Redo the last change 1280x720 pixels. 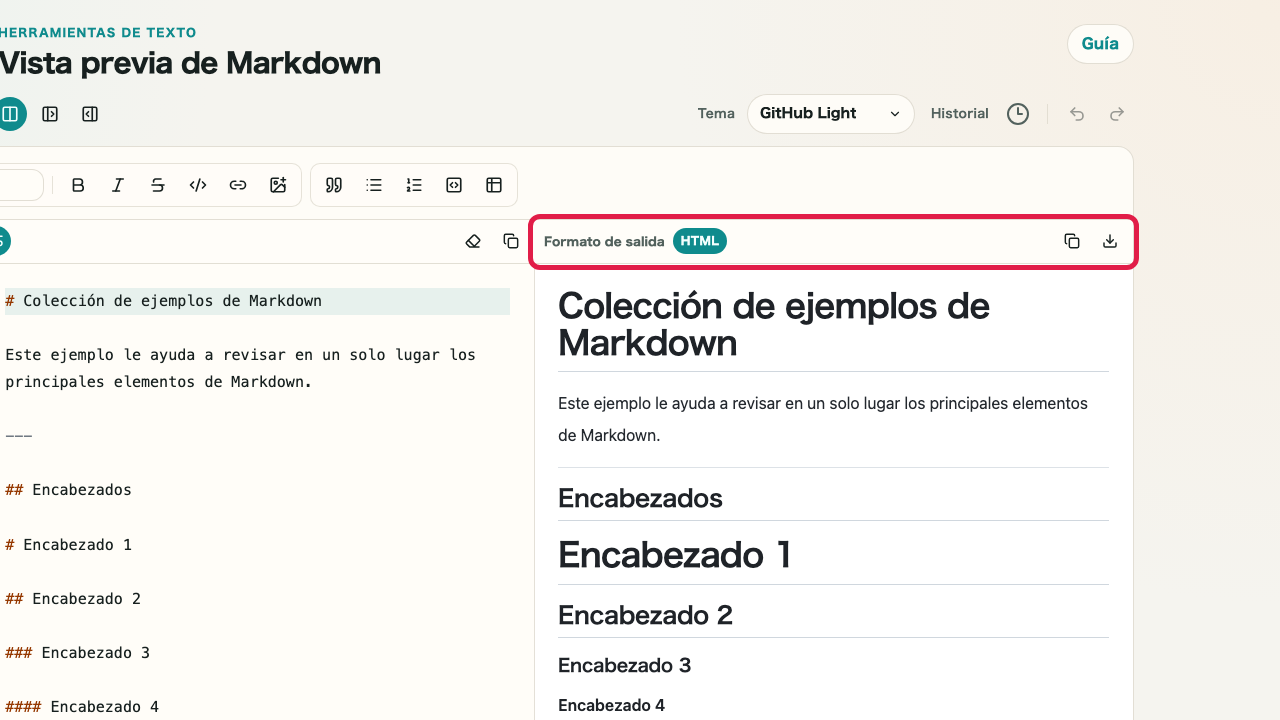1117,114
